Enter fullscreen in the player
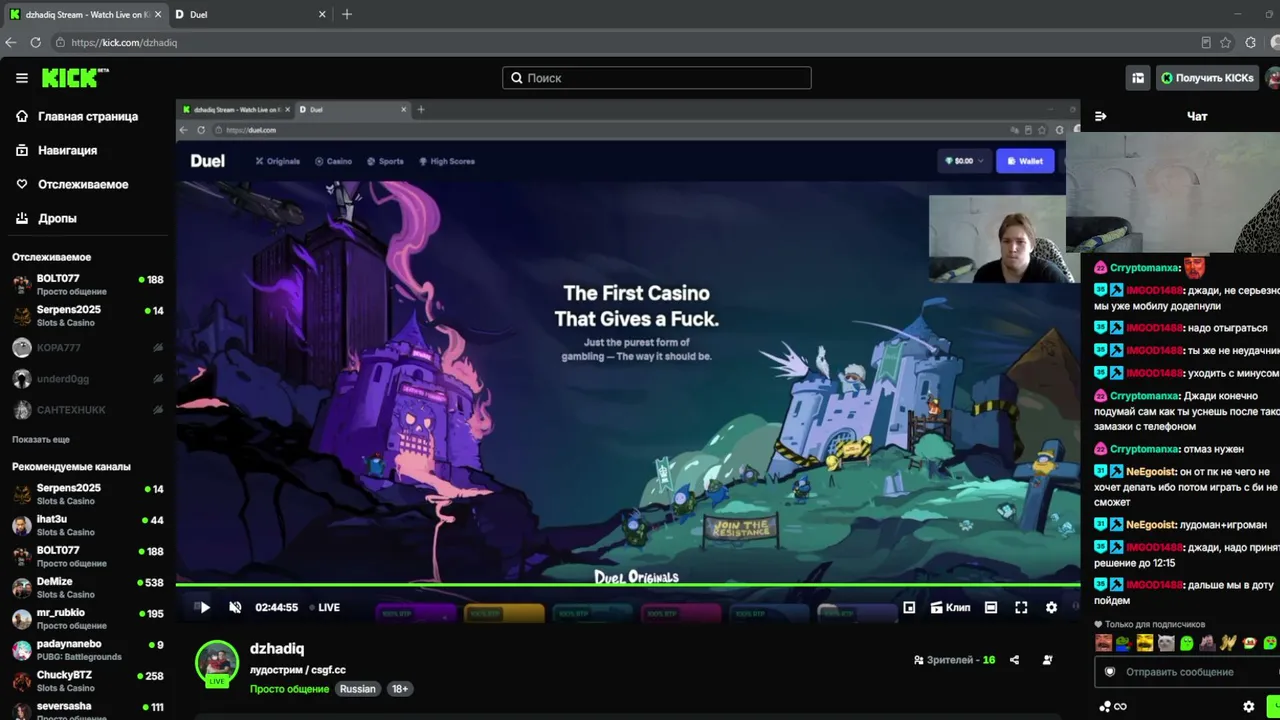Screen dimensions: 1280x720 tap(1021, 607)
